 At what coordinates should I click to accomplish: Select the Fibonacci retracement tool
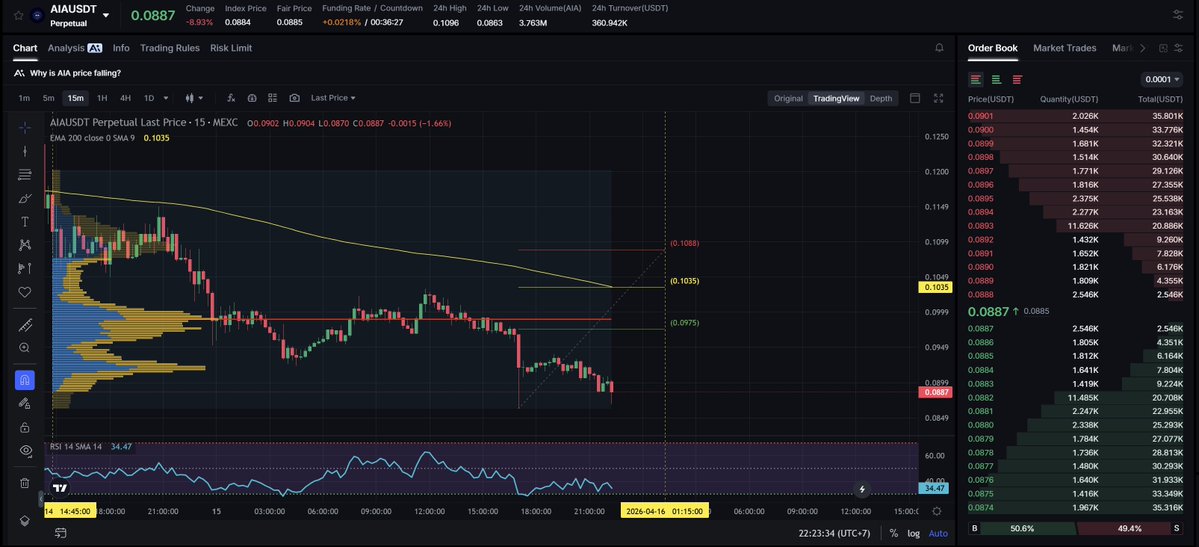tap(24, 174)
